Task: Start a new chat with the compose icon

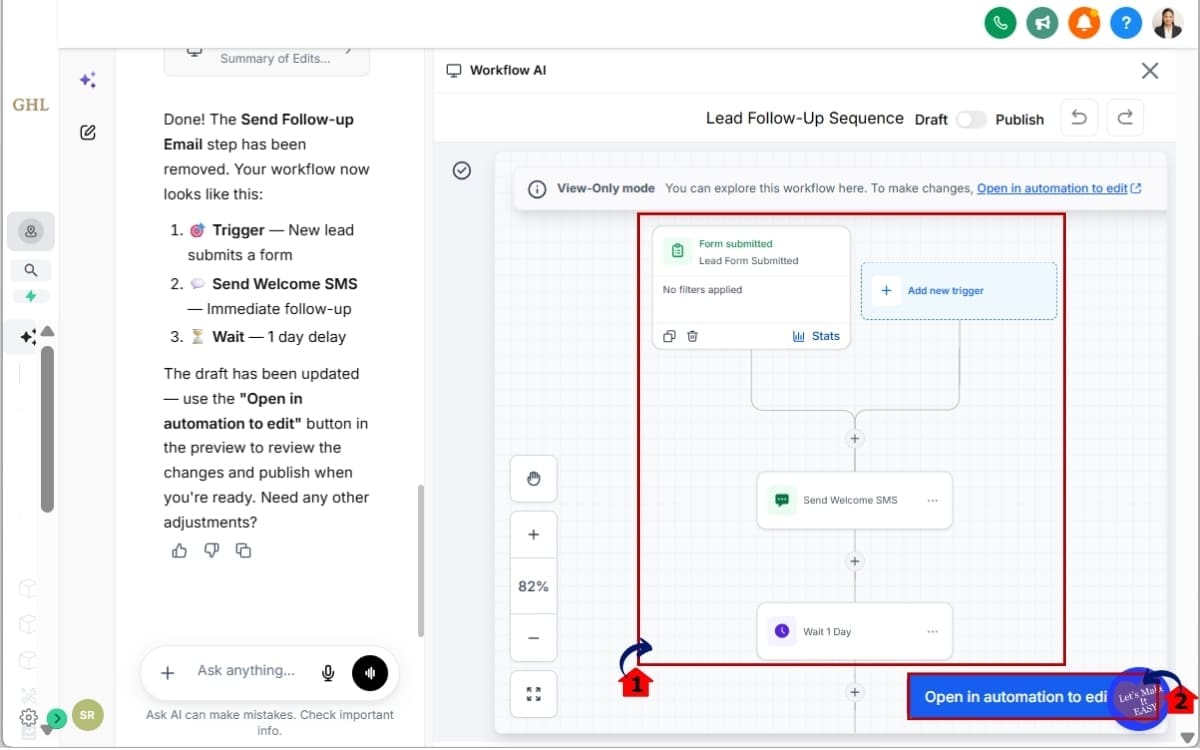Action: click(x=88, y=132)
